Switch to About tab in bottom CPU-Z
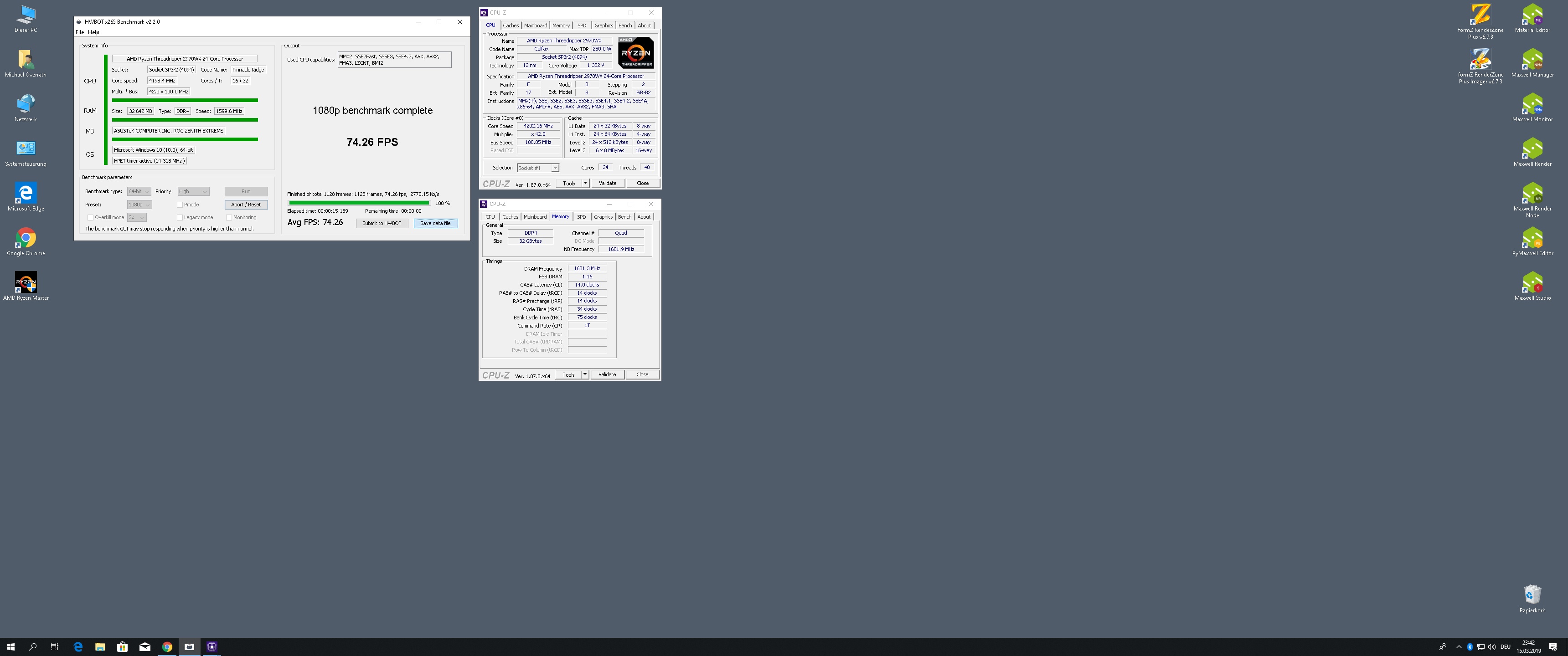 [x=644, y=217]
